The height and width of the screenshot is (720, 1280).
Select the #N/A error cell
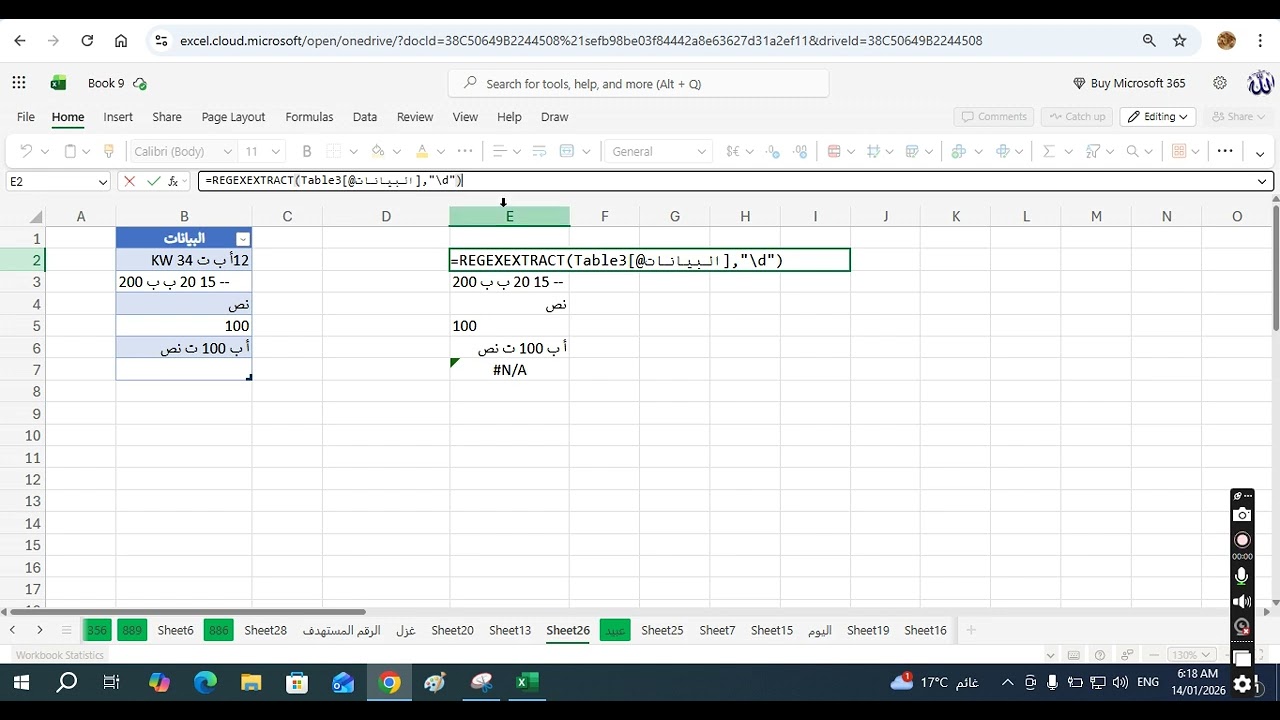[x=509, y=370]
